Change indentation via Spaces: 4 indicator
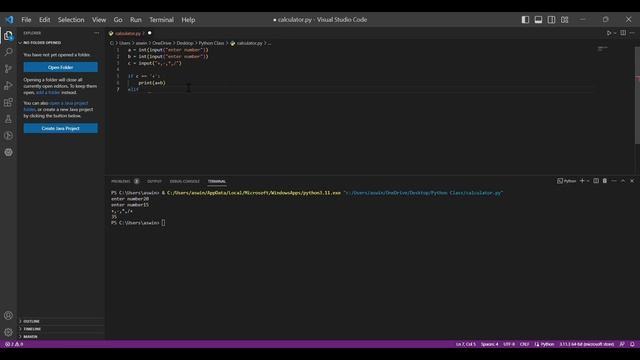640x360 pixels. (x=489, y=344)
